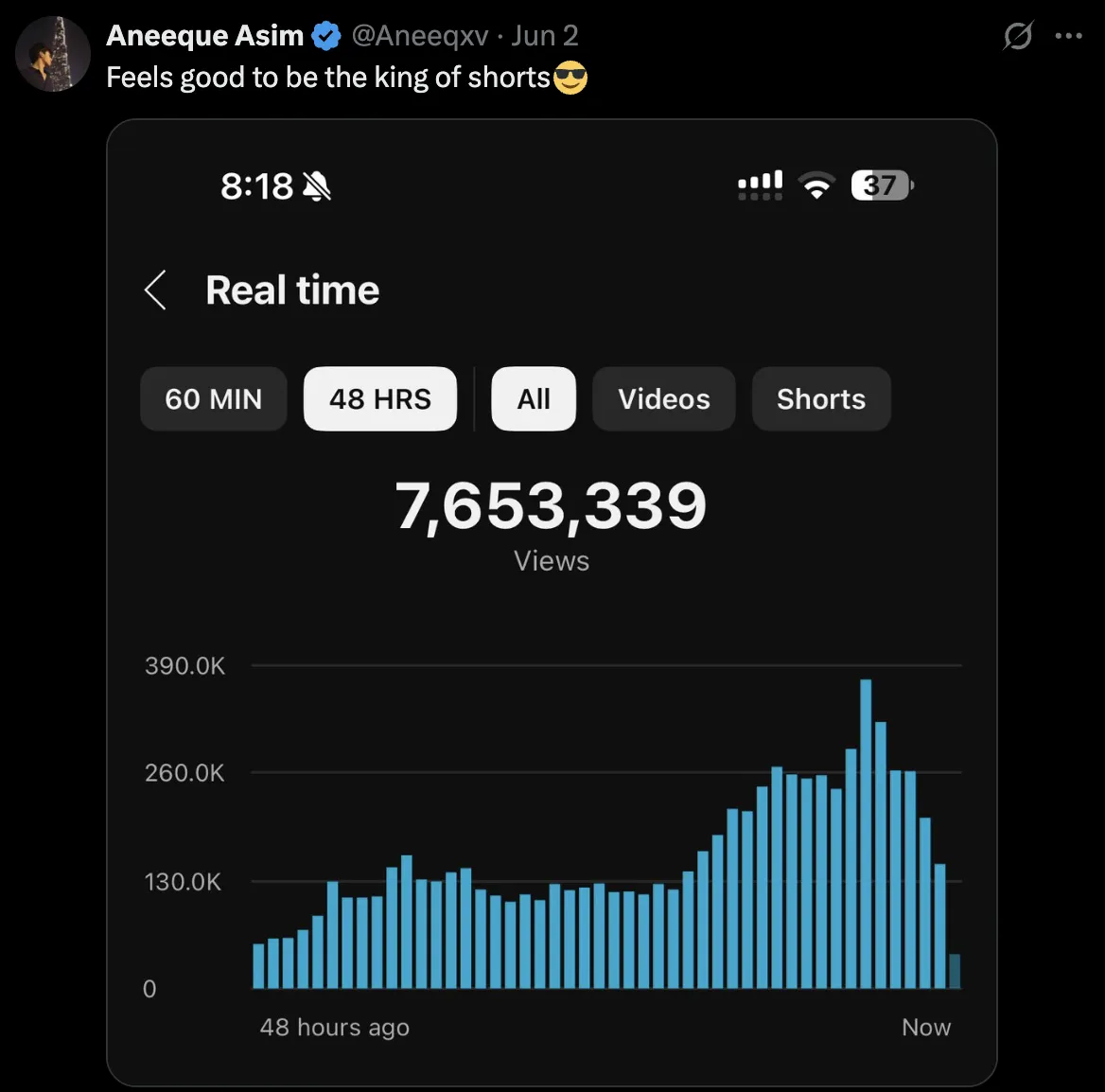The height and width of the screenshot is (1092, 1105).
Task: Tap the muted bell icon in status bar
Action: click(x=316, y=186)
